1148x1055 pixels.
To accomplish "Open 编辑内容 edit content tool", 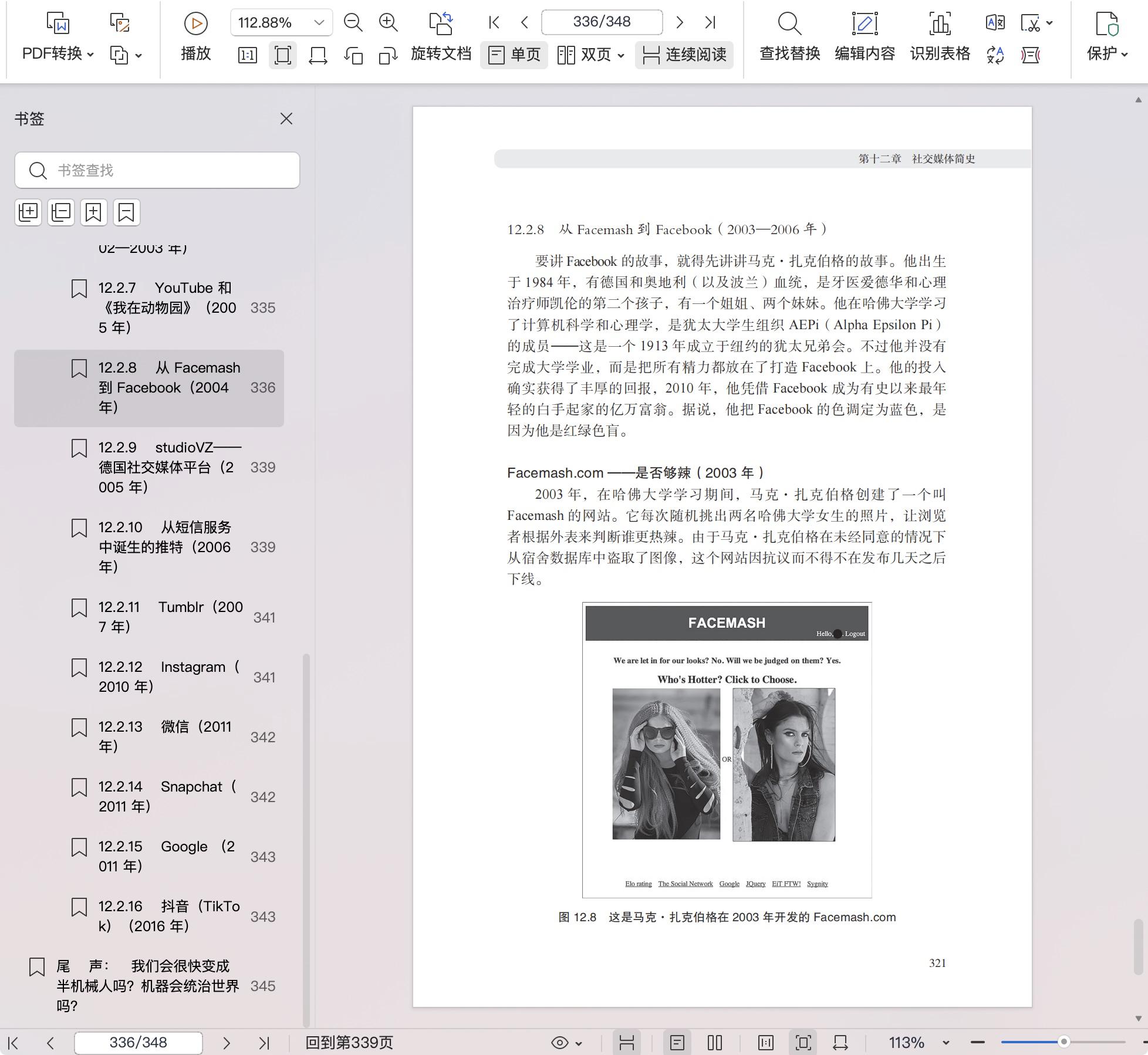I will pyautogui.click(x=865, y=36).
